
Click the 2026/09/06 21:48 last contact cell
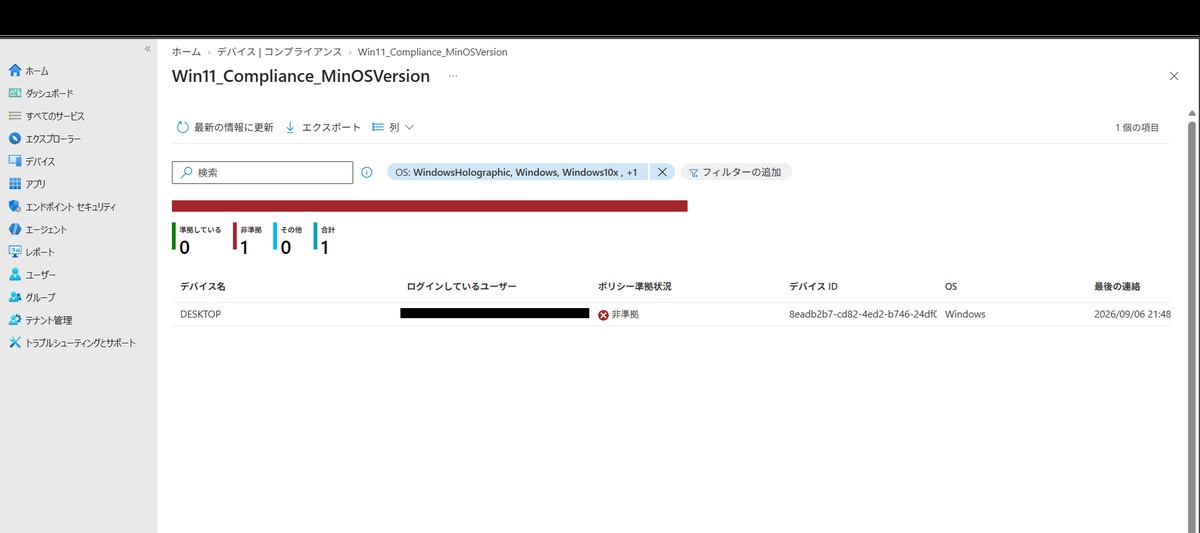click(x=1132, y=314)
